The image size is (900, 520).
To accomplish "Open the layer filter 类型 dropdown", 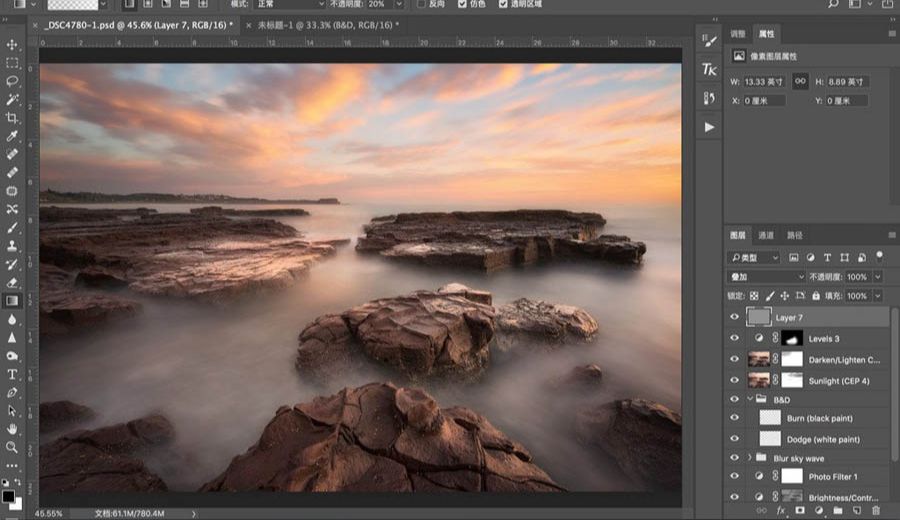I will [754, 258].
